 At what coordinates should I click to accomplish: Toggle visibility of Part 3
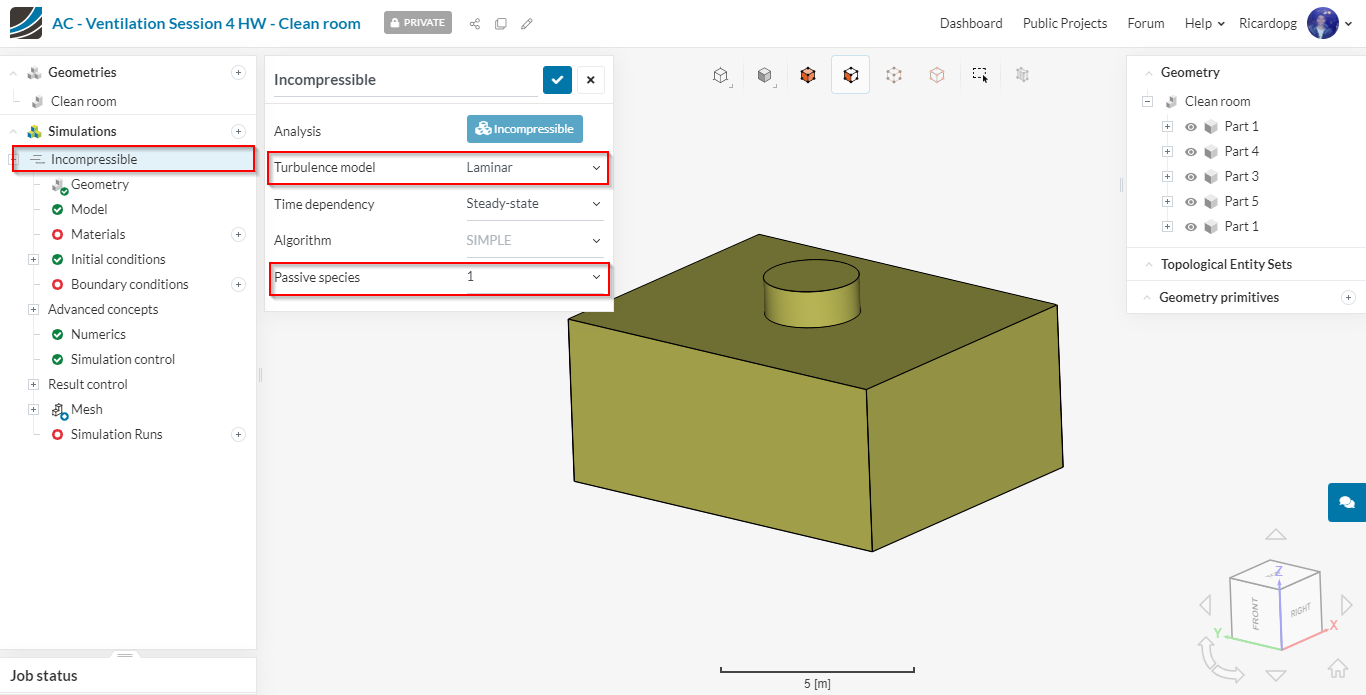click(x=1191, y=177)
